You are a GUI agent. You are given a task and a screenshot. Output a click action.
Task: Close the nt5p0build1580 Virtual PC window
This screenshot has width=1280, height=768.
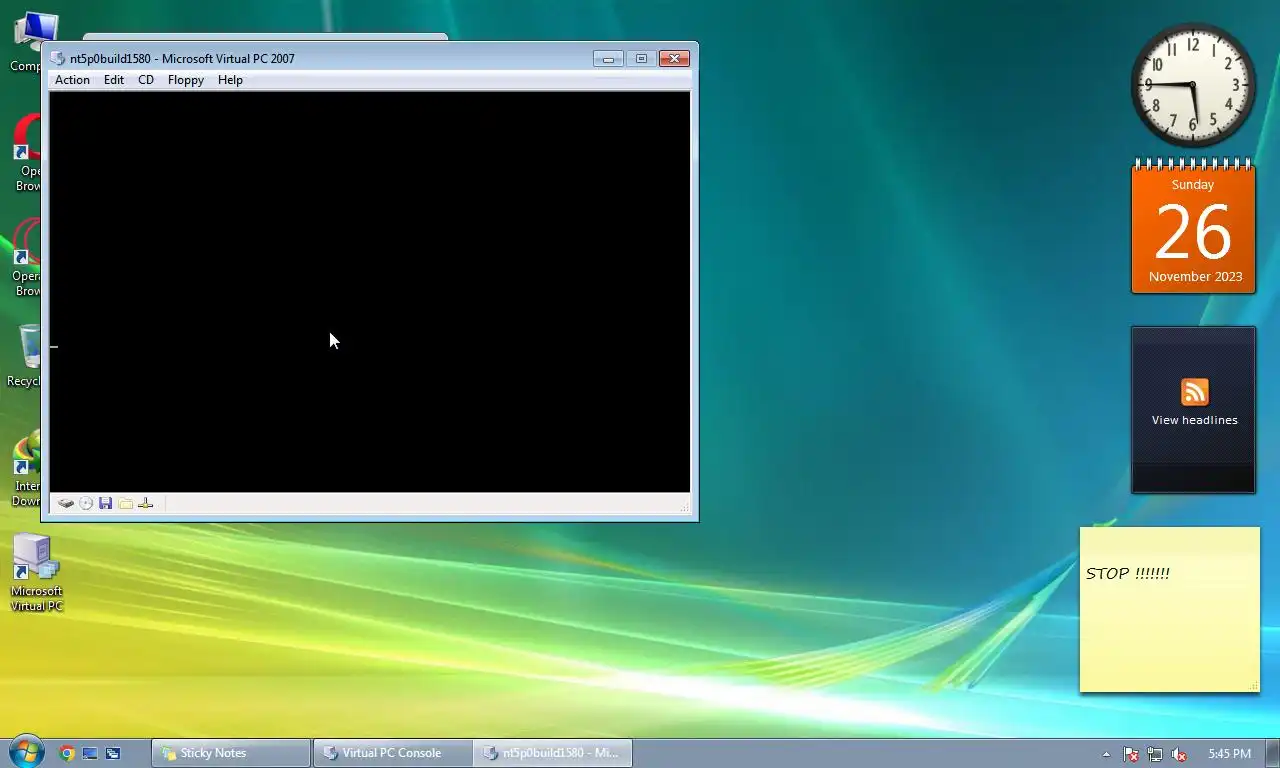coord(674,59)
